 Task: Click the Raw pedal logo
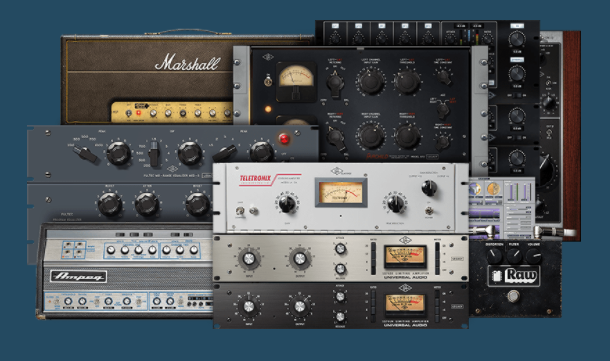point(515,276)
